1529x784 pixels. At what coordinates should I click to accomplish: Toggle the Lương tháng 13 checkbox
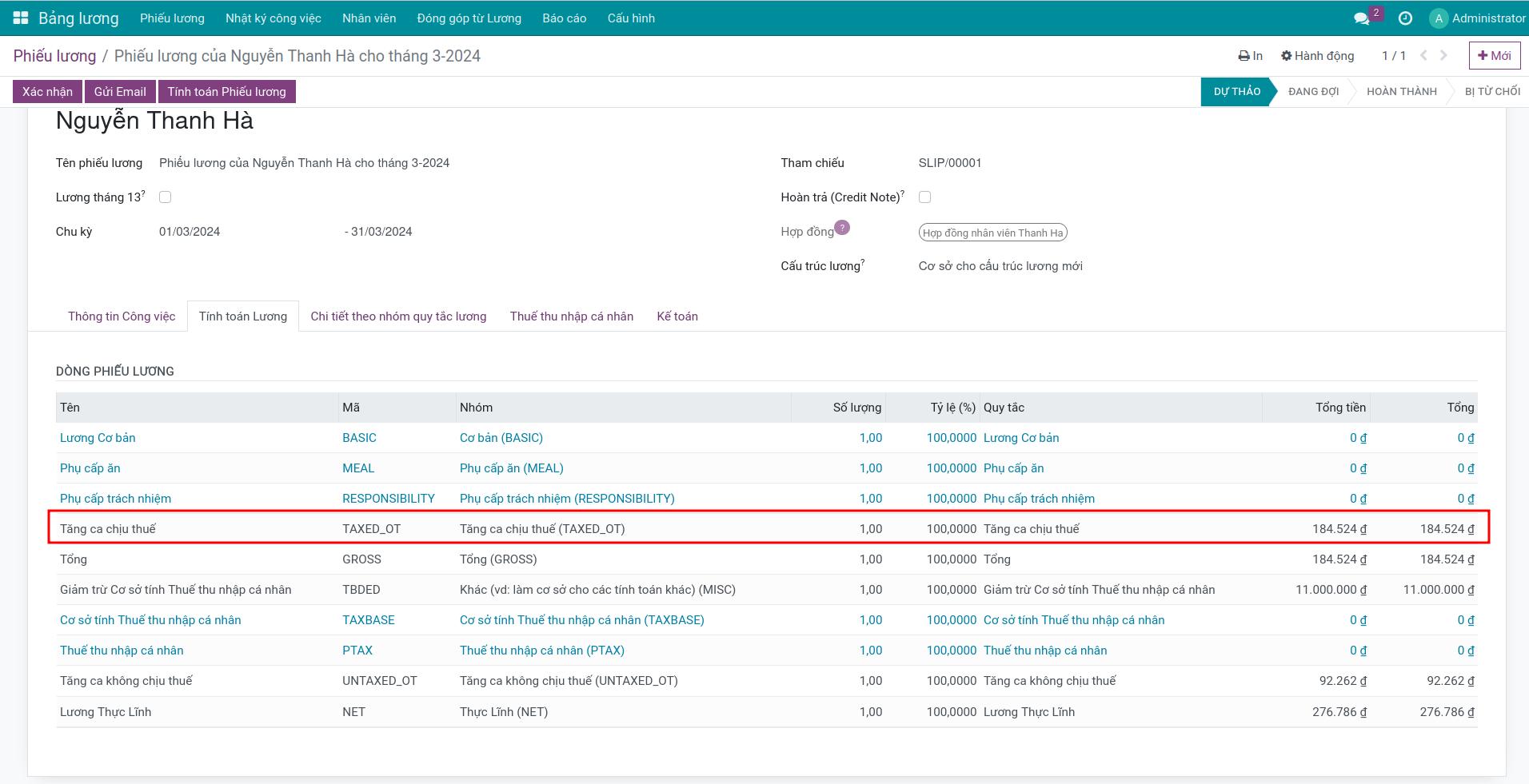[166, 197]
